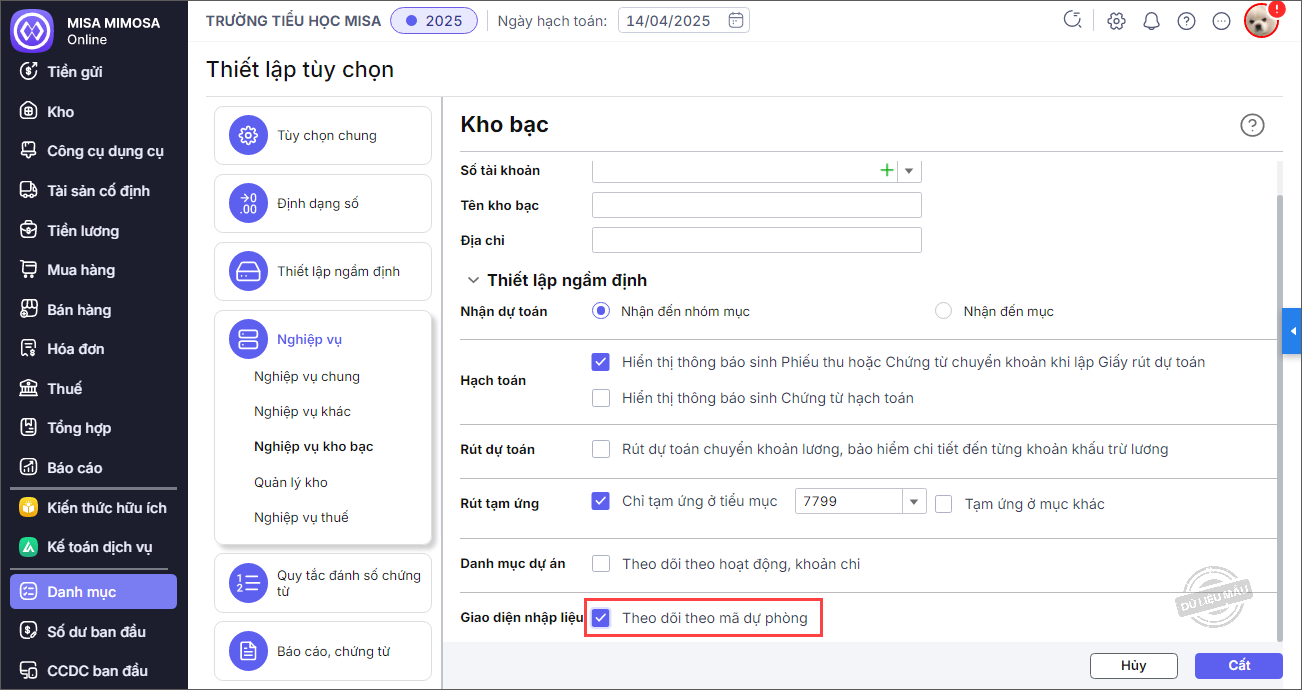Open Thiết lập ngầm định settings card
Image resolution: width=1302 pixels, height=690 pixels.
click(323, 272)
